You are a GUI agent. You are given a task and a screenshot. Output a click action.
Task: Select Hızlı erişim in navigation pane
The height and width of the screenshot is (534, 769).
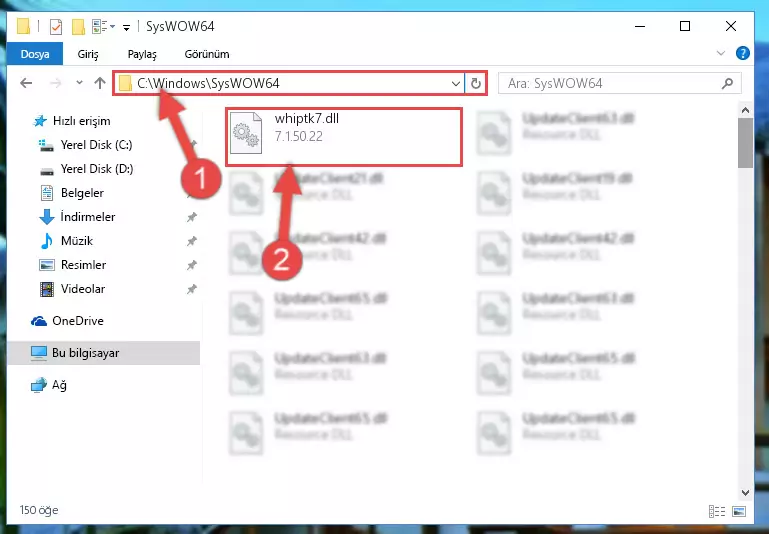click(81, 121)
